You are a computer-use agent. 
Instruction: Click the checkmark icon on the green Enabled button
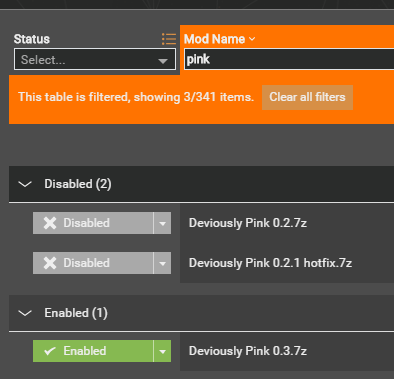[50, 351]
